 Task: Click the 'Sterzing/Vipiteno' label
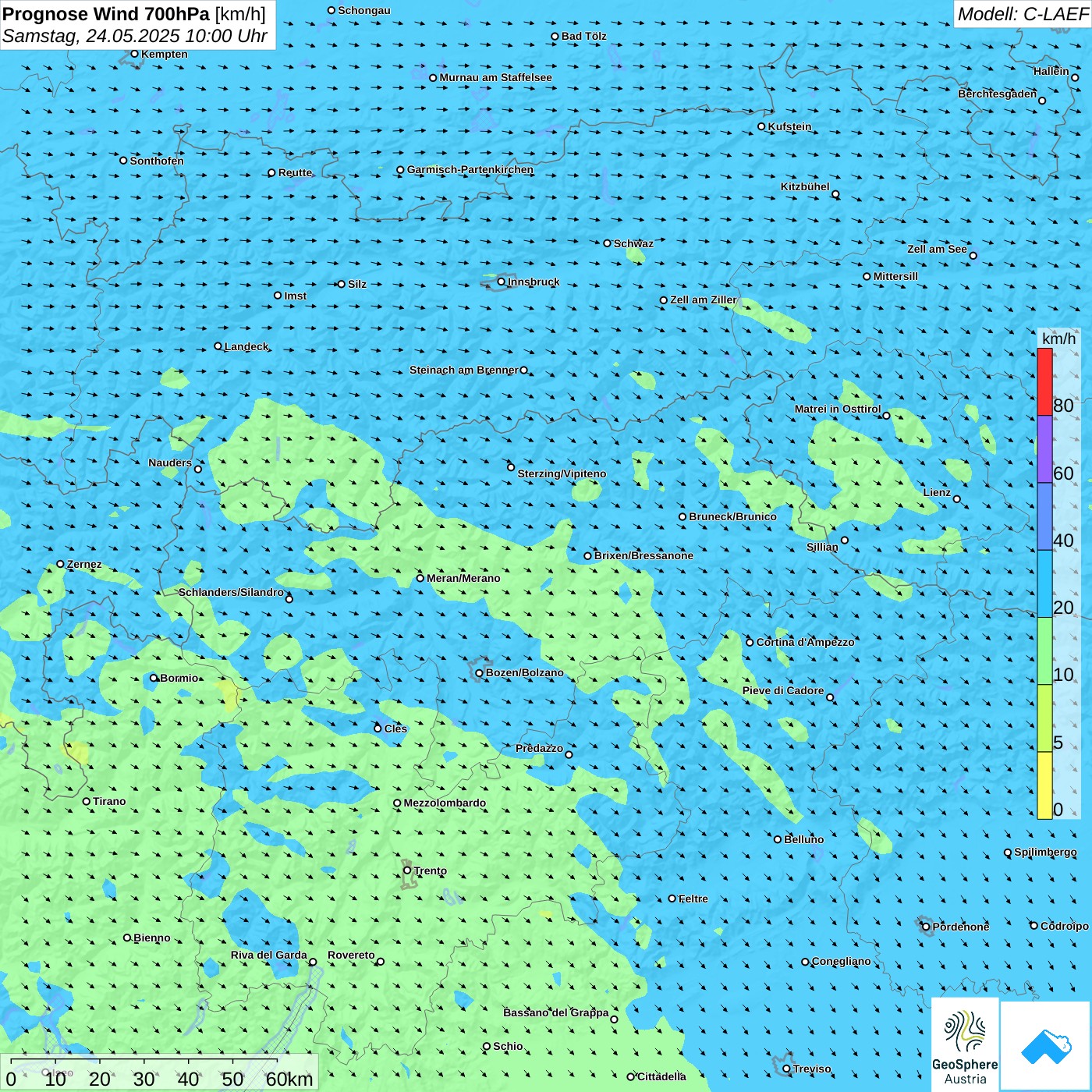coord(562,473)
